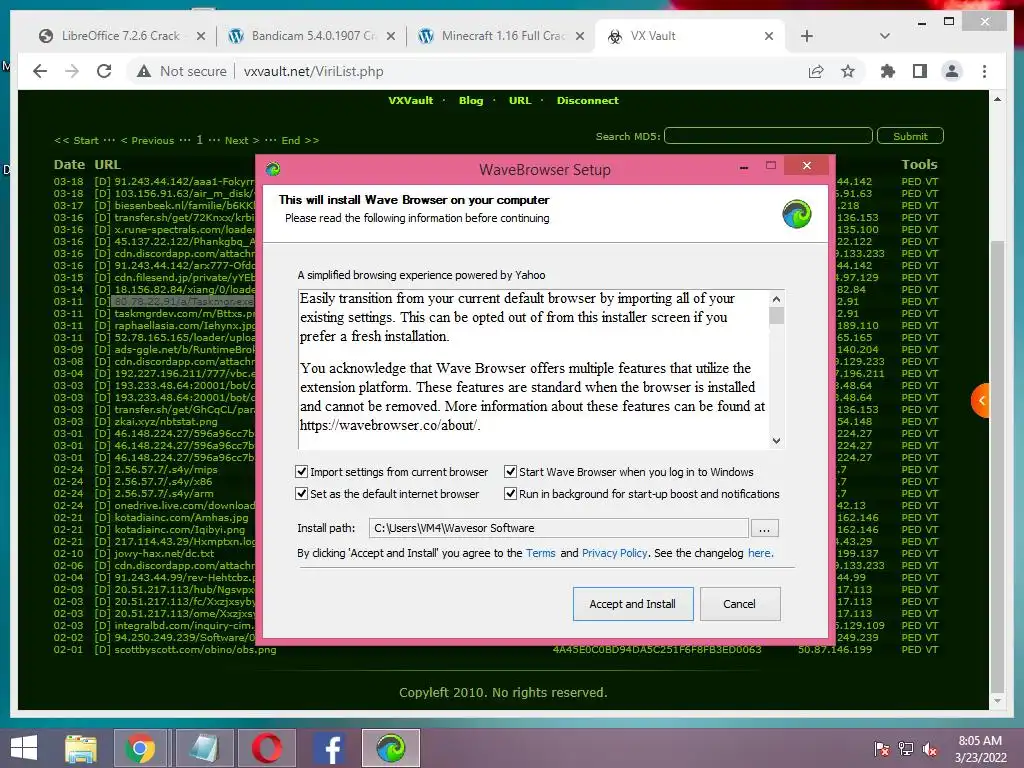Viewport: 1024px width, 768px height.
Task: Expand the orange side arrow tab
Action: click(981, 400)
